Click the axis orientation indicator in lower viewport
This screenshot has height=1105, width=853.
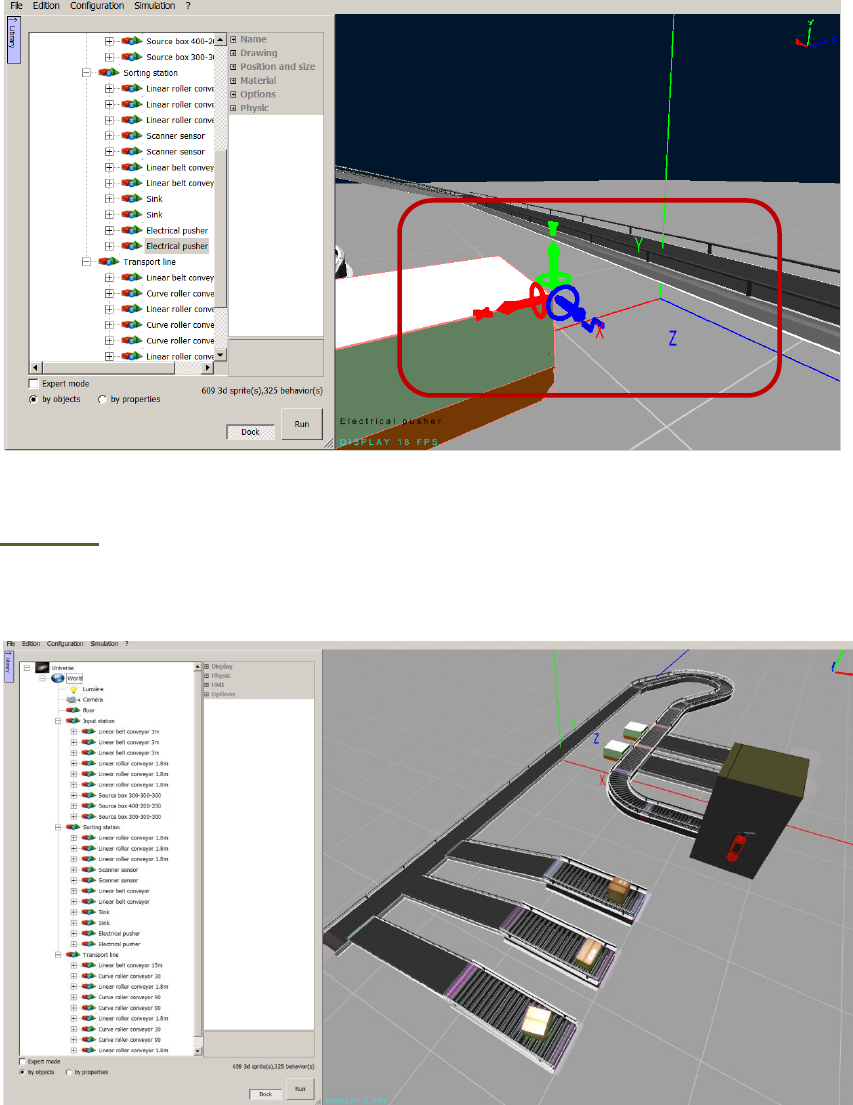point(841,662)
